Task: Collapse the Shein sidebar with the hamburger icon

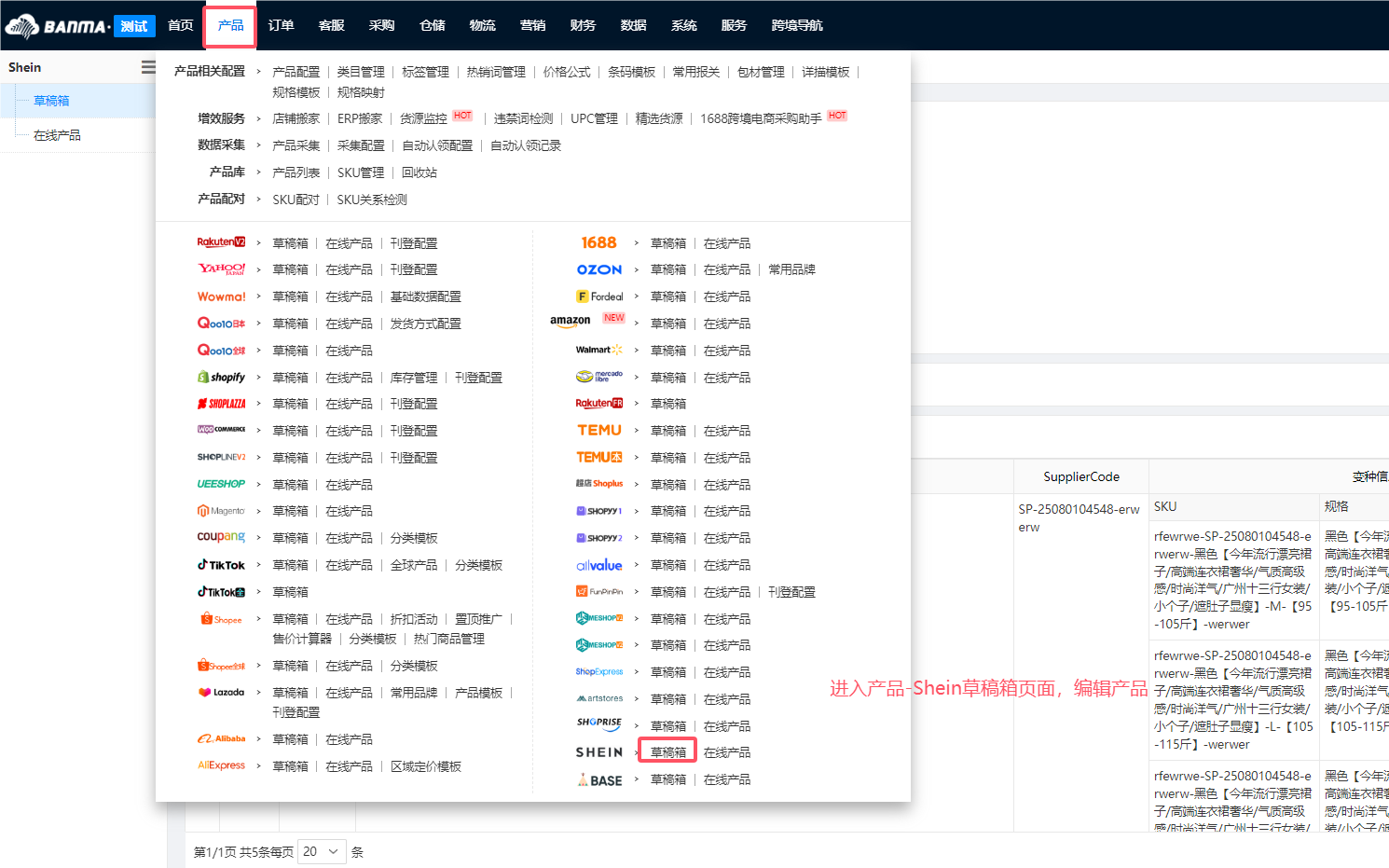Action: [x=148, y=67]
